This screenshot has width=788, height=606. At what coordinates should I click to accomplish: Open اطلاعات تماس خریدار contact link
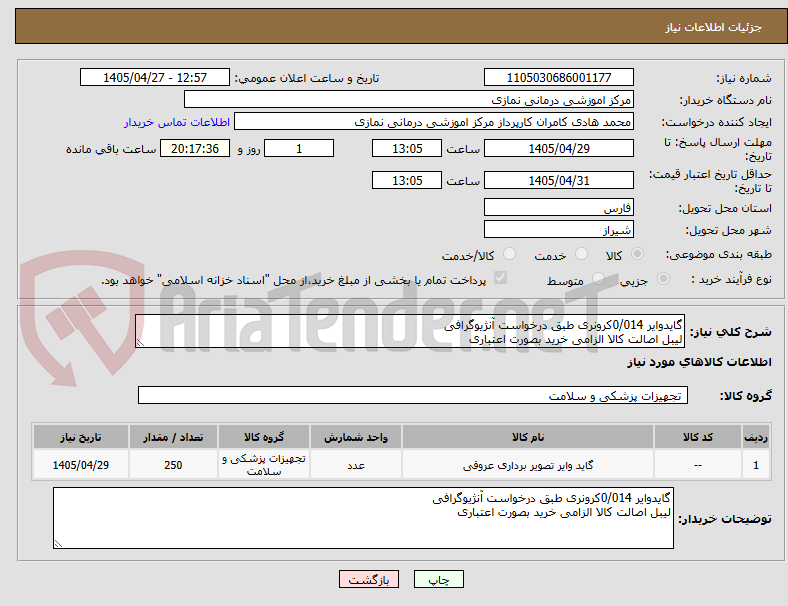177,122
